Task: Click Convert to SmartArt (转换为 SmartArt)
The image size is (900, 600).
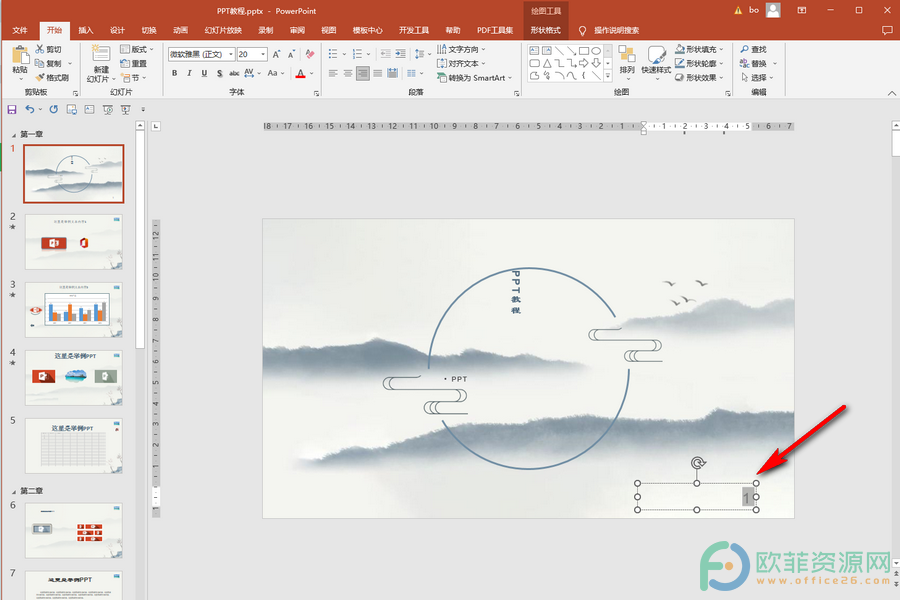Action: [x=474, y=78]
